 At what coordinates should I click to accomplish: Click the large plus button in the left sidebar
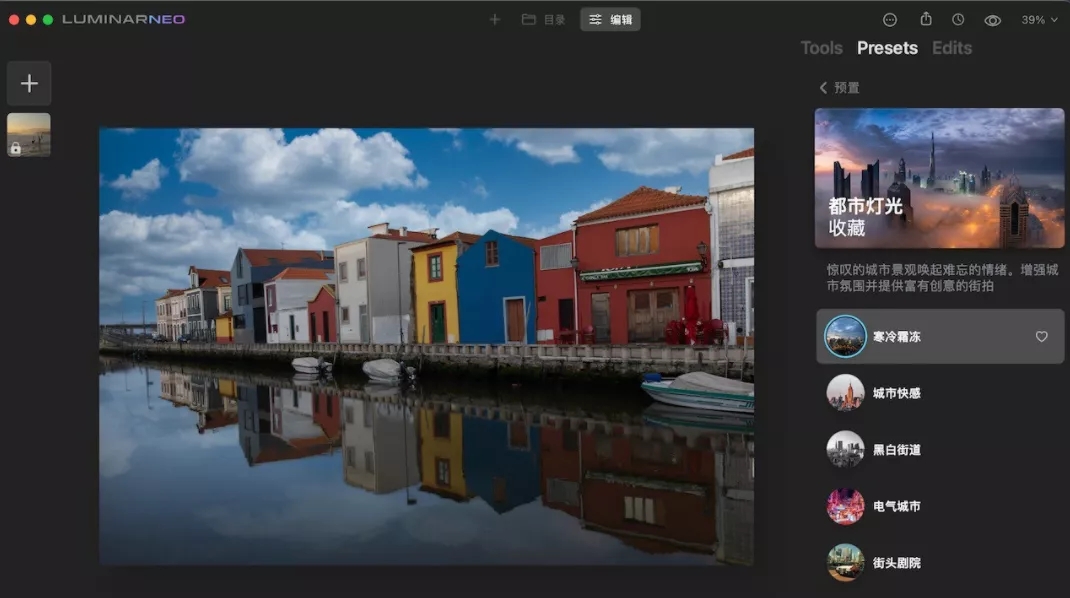tap(29, 83)
